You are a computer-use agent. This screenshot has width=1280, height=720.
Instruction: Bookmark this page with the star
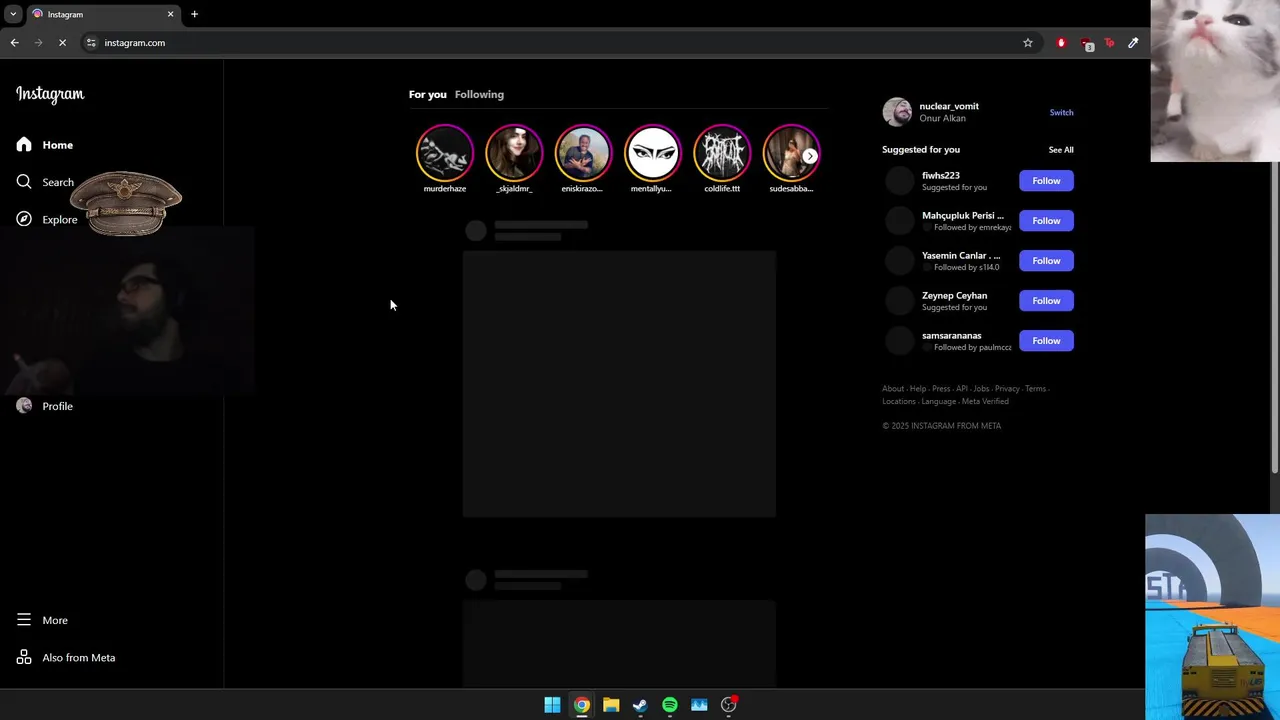(x=1027, y=43)
